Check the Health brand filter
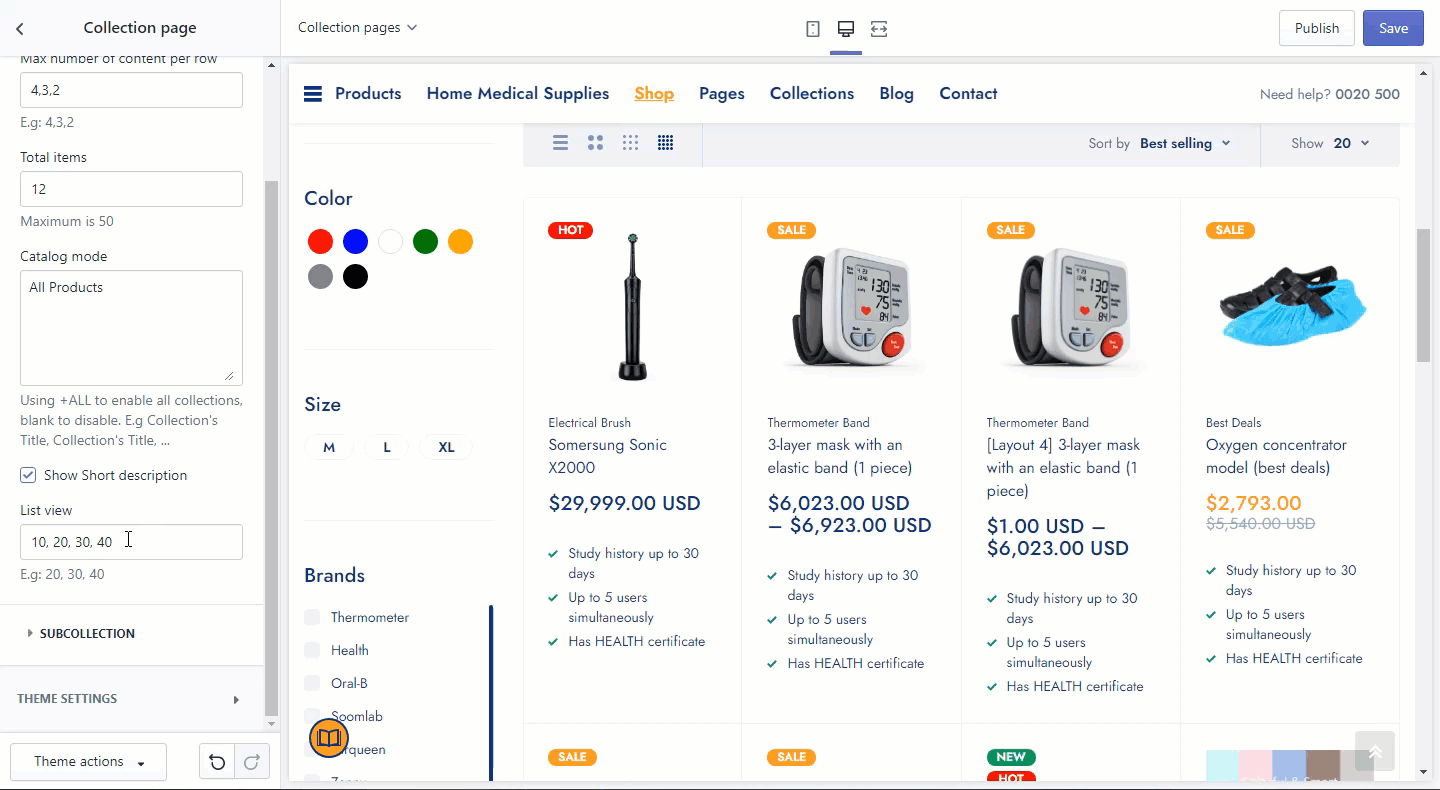This screenshot has height=790, width=1440. pos(312,651)
